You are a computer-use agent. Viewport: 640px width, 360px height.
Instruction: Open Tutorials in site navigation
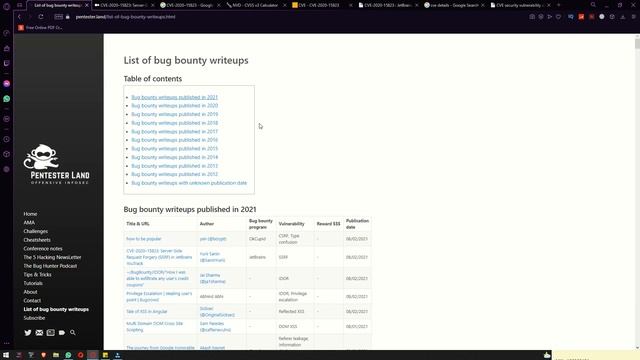[x=33, y=283]
